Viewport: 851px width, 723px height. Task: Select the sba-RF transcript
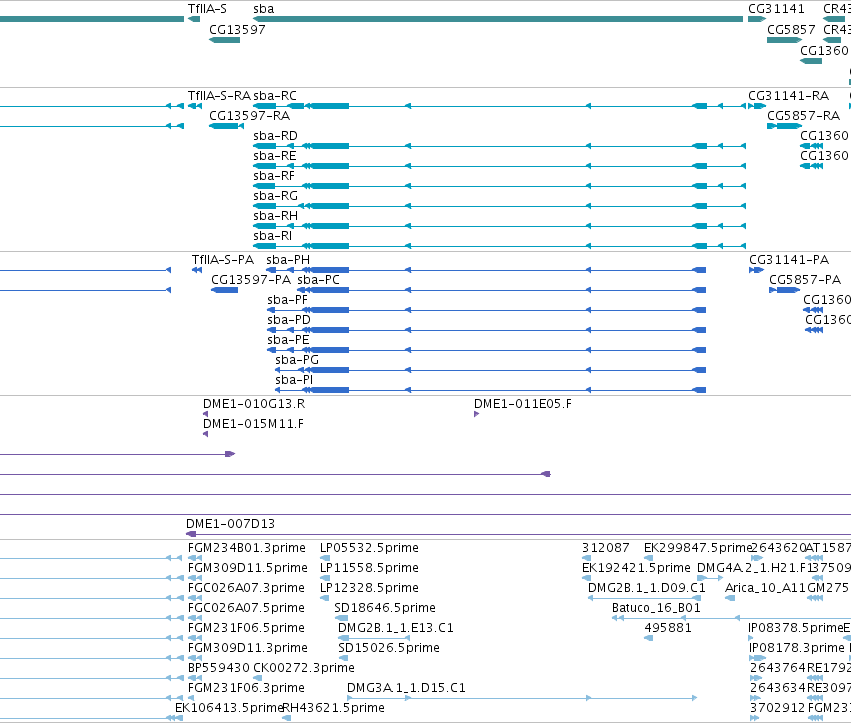(499, 186)
